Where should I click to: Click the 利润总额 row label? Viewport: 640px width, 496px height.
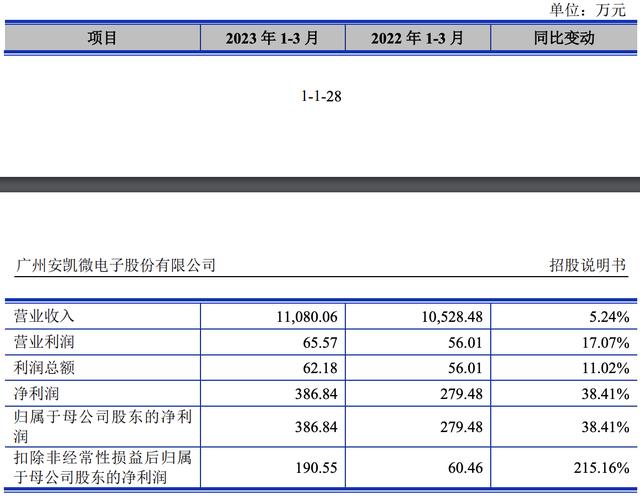click(44, 368)
